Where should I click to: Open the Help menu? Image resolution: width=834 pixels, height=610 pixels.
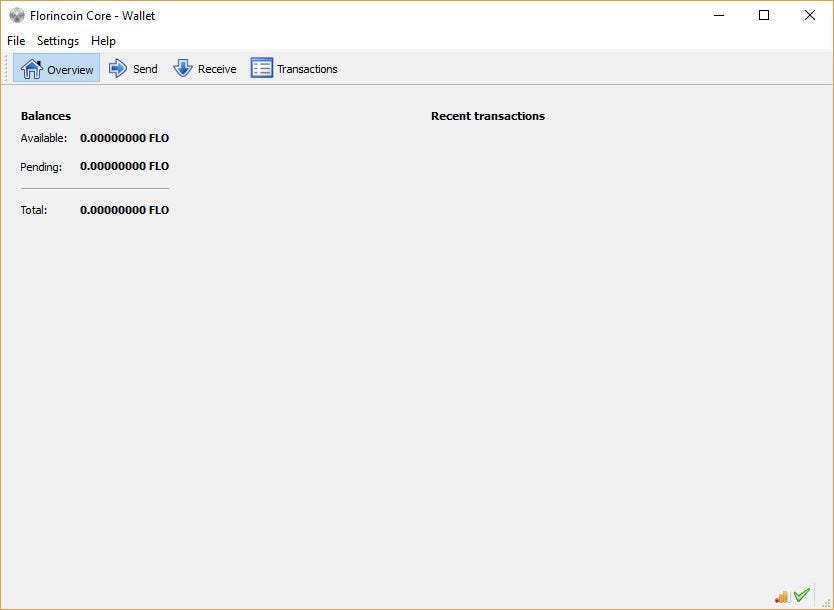(x=103, y=41)
